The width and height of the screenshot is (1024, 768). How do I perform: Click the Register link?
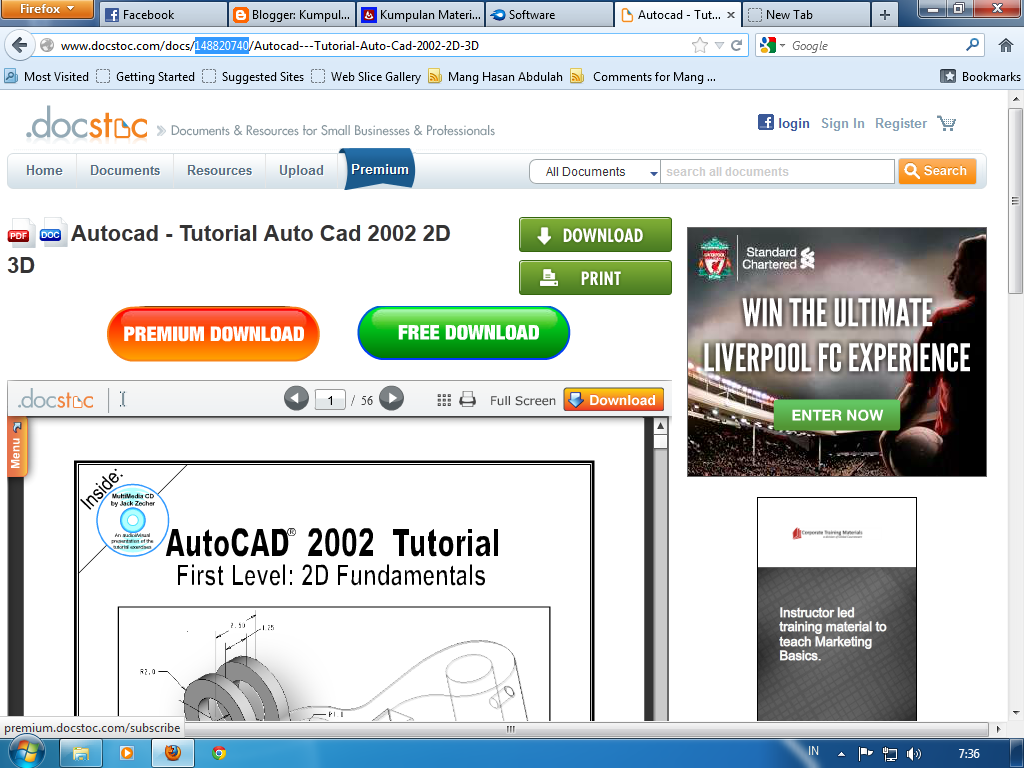(901, 123)
